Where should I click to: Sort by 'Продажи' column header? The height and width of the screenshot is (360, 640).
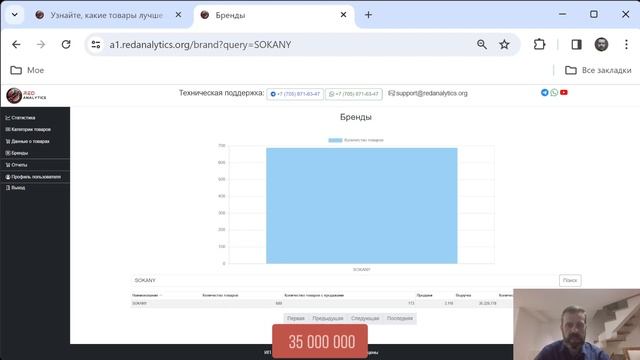(424, 295)
